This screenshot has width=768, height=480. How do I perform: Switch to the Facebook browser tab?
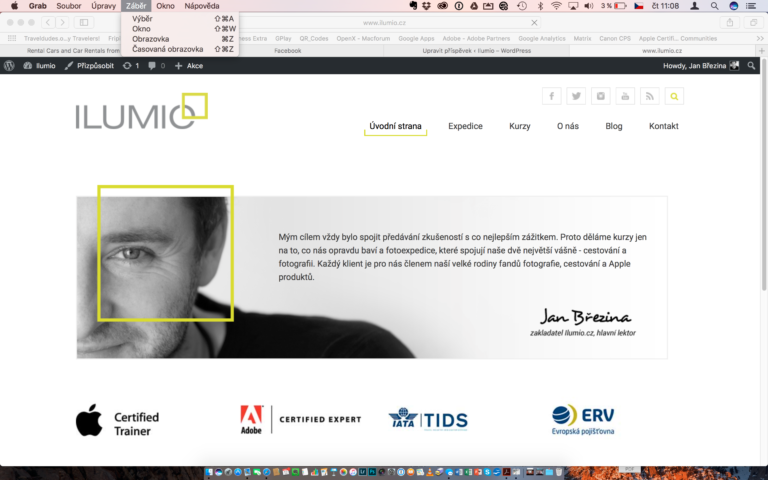click(287, 50)
